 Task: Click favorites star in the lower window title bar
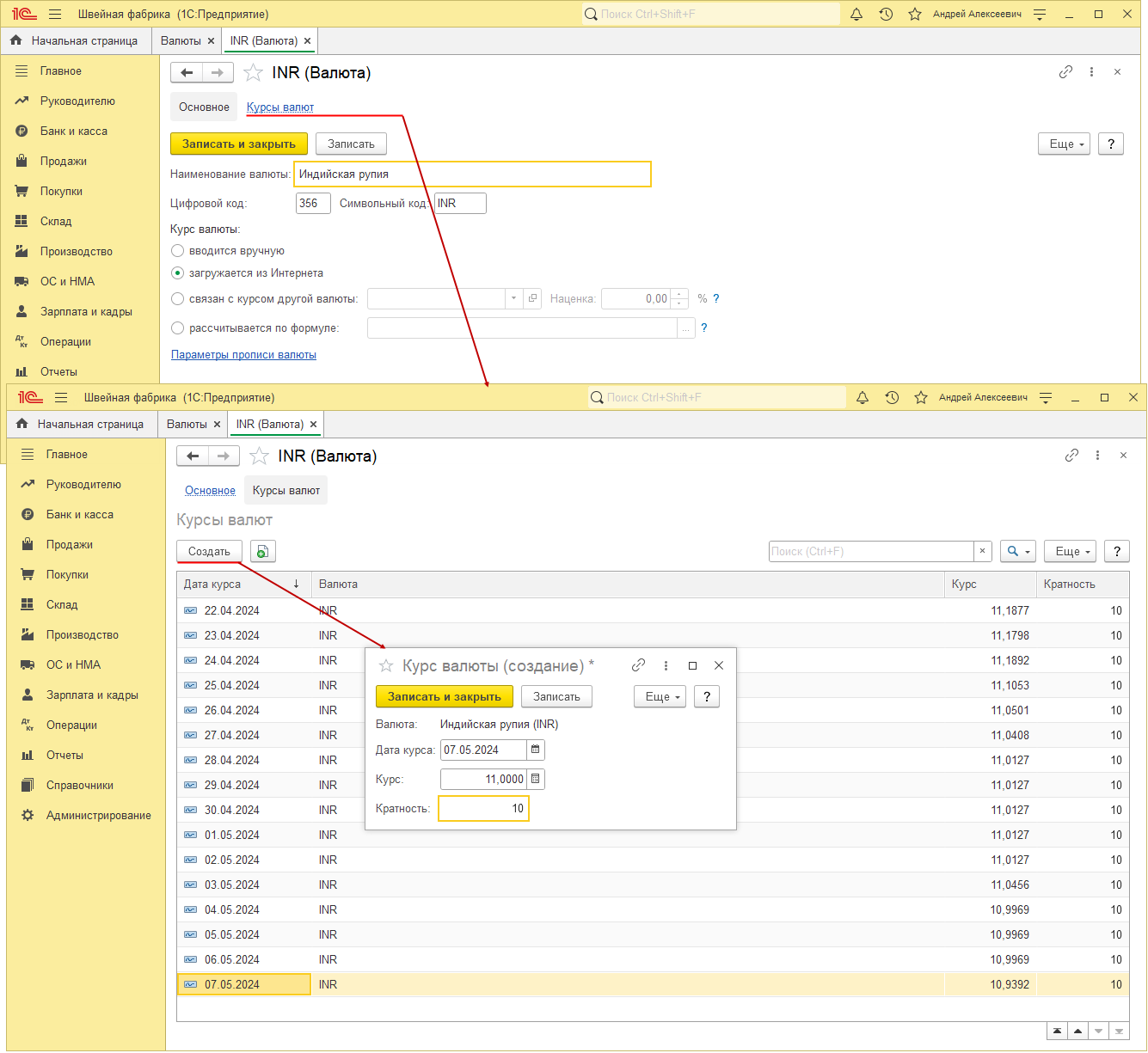coord(921,397)
